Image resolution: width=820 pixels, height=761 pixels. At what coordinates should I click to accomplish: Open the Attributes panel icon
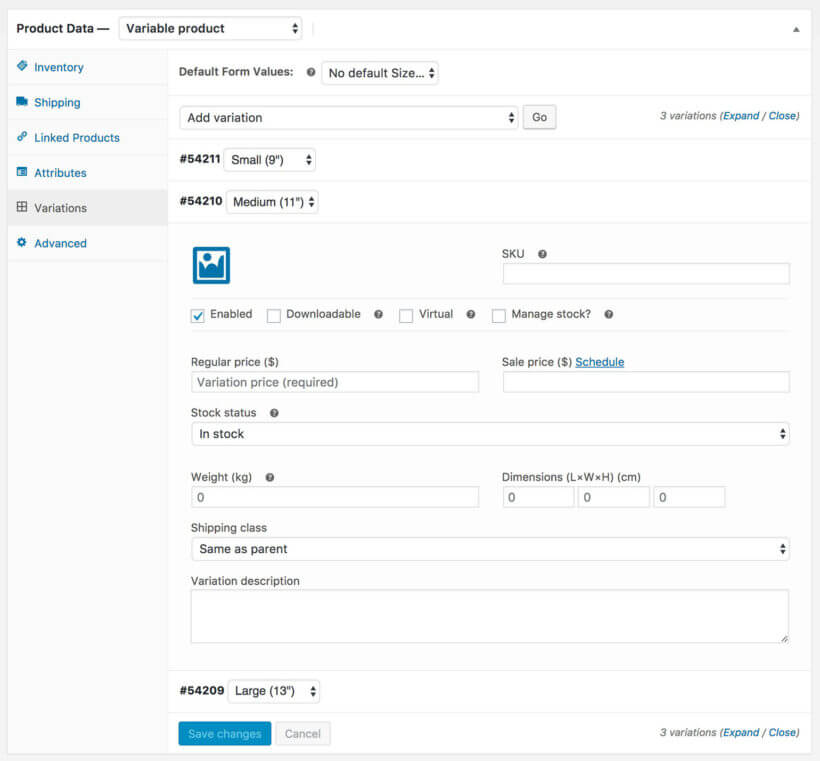tap(22, 172)
